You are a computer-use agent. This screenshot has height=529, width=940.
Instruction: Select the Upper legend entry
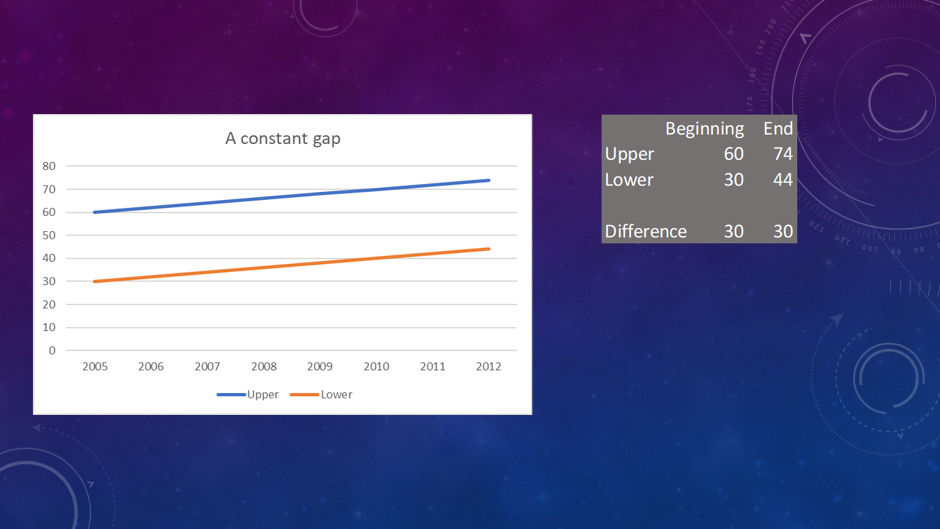(248, 395)
